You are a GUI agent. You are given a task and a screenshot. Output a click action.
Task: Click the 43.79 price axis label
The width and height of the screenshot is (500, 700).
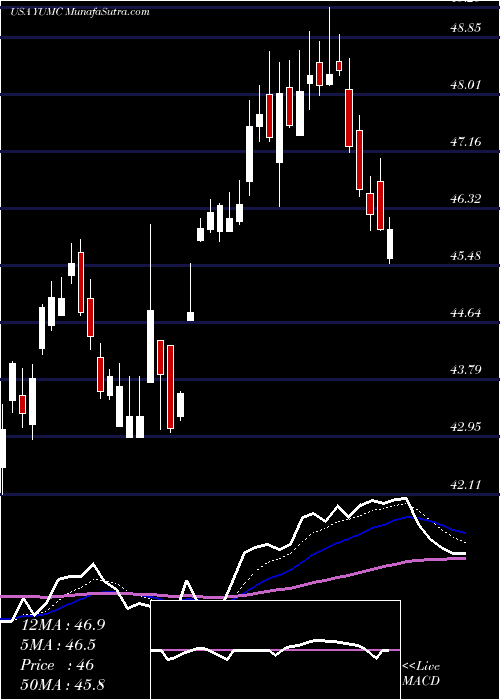pyautogui.click(x=466, y=370)
